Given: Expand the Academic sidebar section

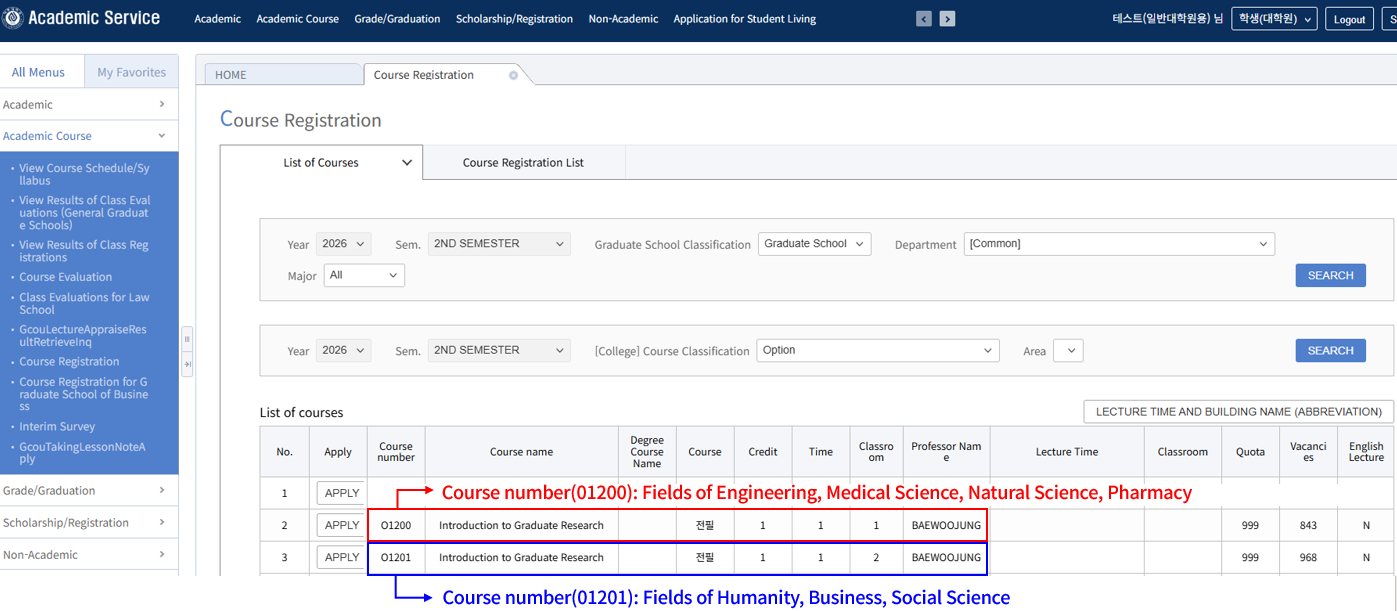Looking at the screenshot, I should click(89, 104).
